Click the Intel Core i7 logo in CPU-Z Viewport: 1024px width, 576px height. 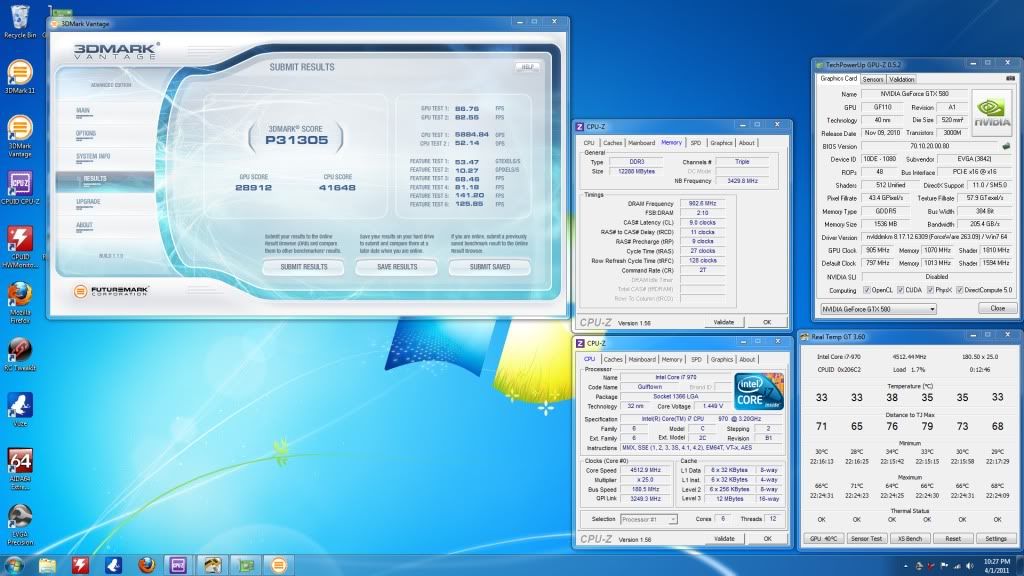(x=758, y=392)
